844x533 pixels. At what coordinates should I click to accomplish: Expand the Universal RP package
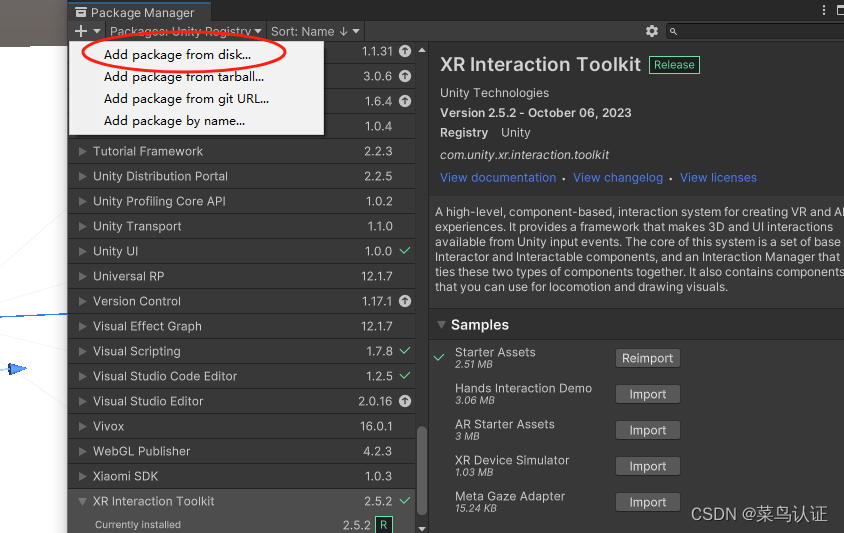coord(82,276)
